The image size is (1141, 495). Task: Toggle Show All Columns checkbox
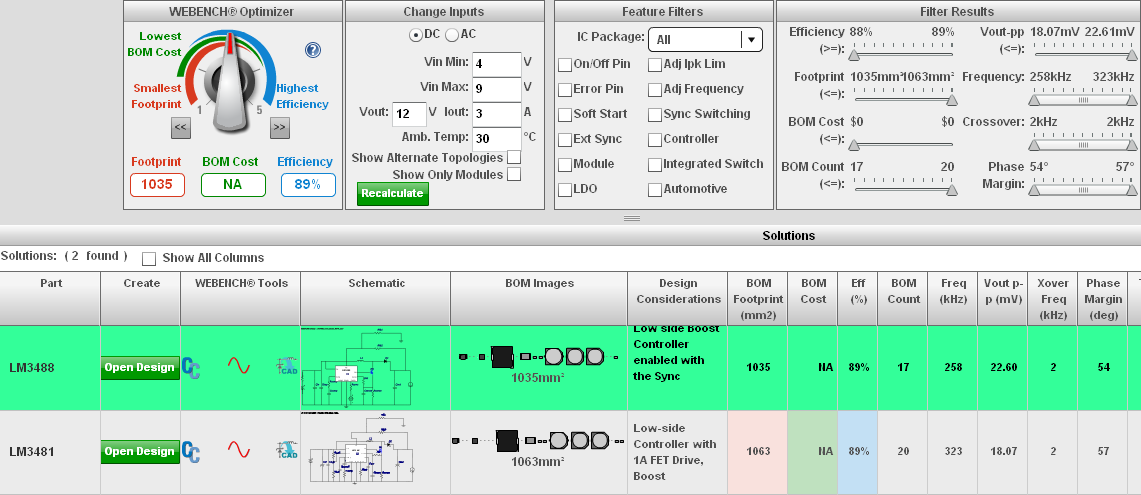pos(149,258)
